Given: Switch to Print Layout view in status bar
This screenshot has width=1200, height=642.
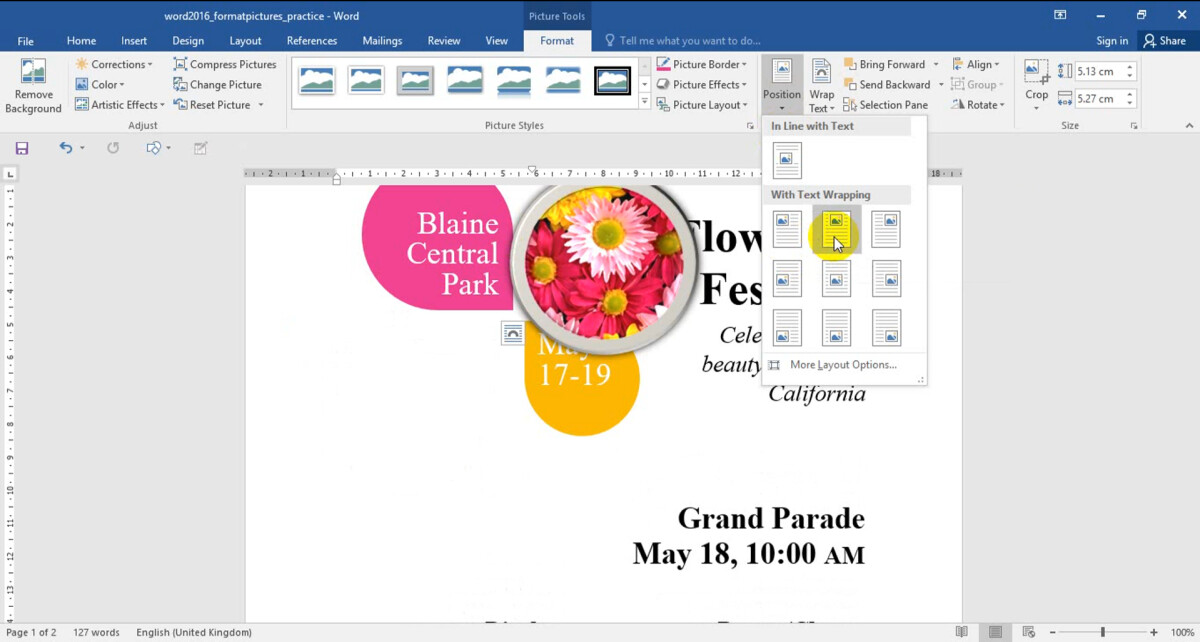Looking at the screenshot, I should (995, 632).
